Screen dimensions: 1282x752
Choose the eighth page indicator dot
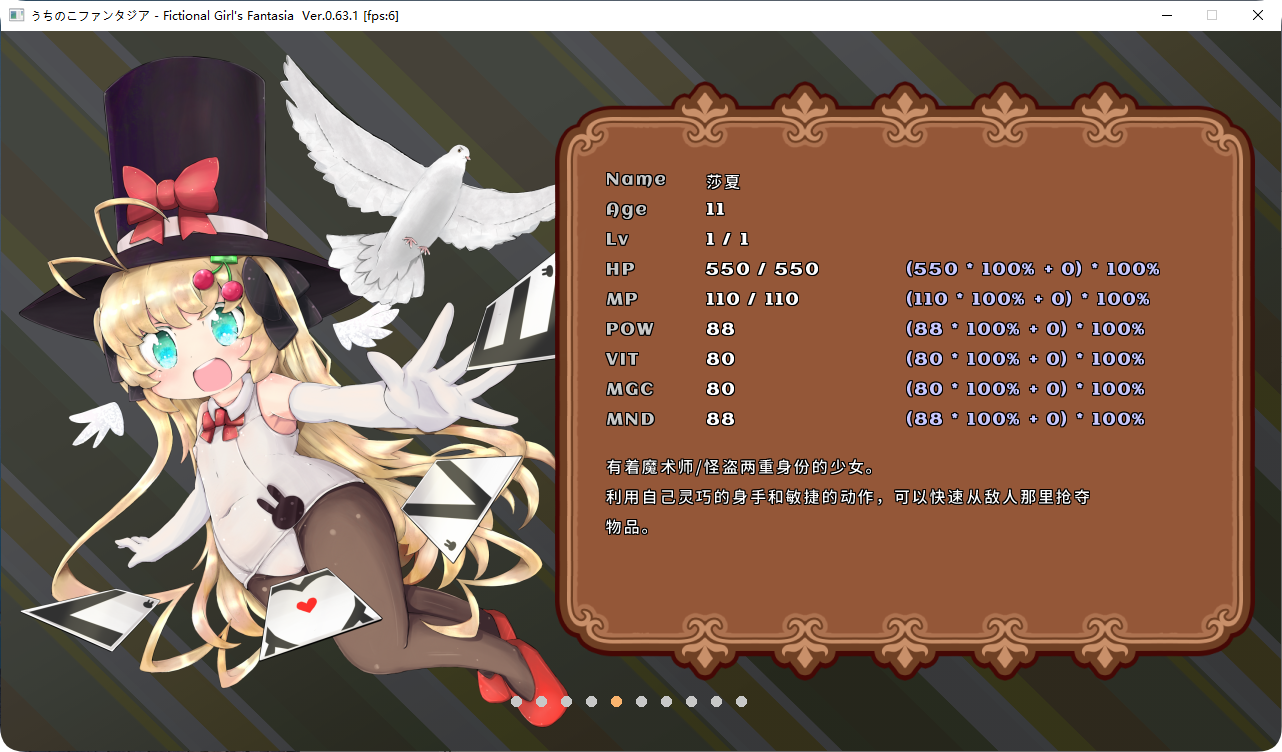(691, 702)
